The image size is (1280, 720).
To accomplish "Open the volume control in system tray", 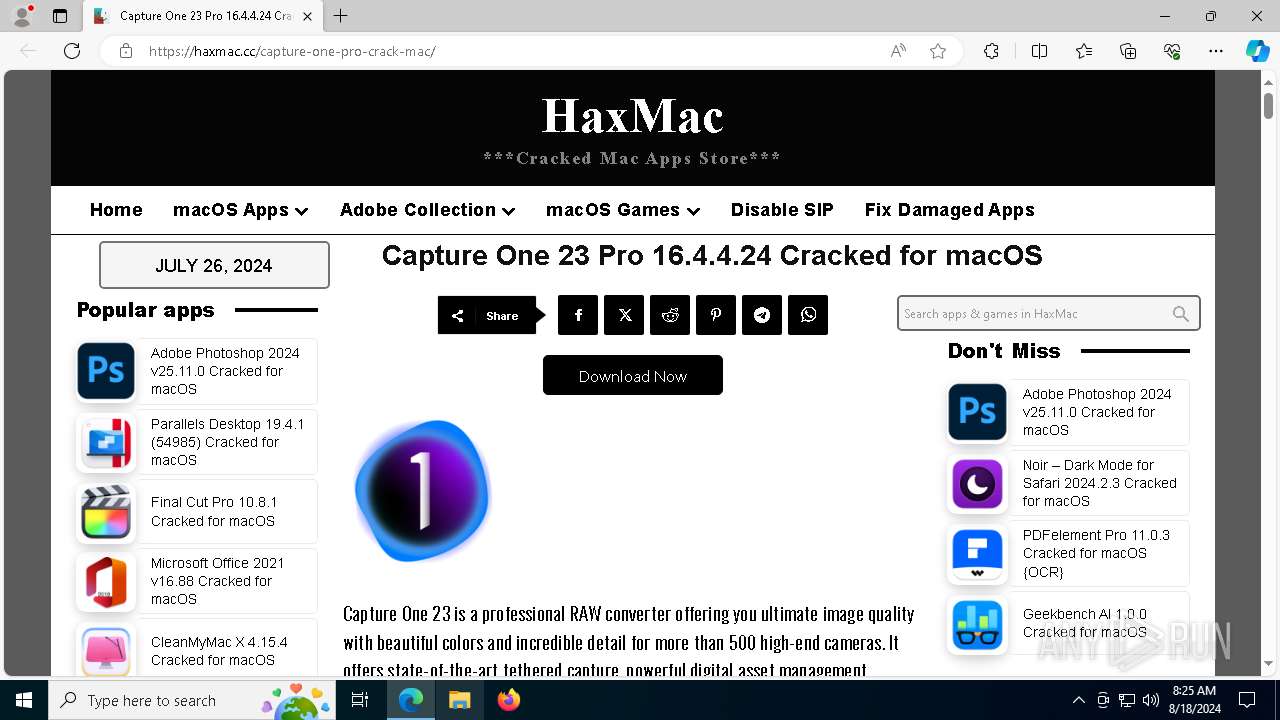I will (x=1150, y=700).
